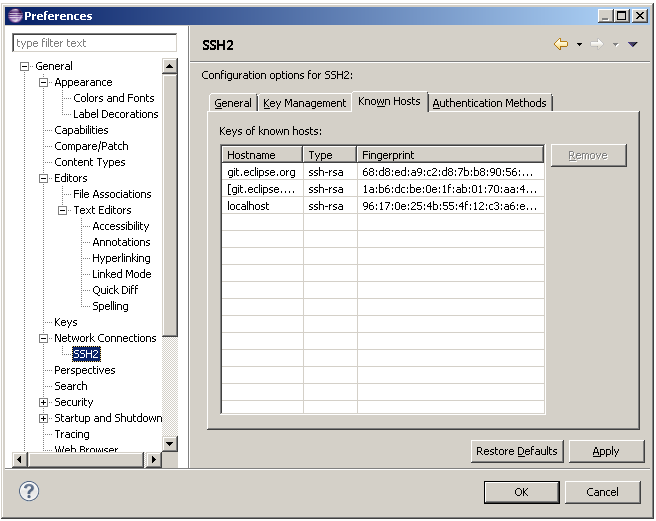Collapse the General tree node

point(25,66)
